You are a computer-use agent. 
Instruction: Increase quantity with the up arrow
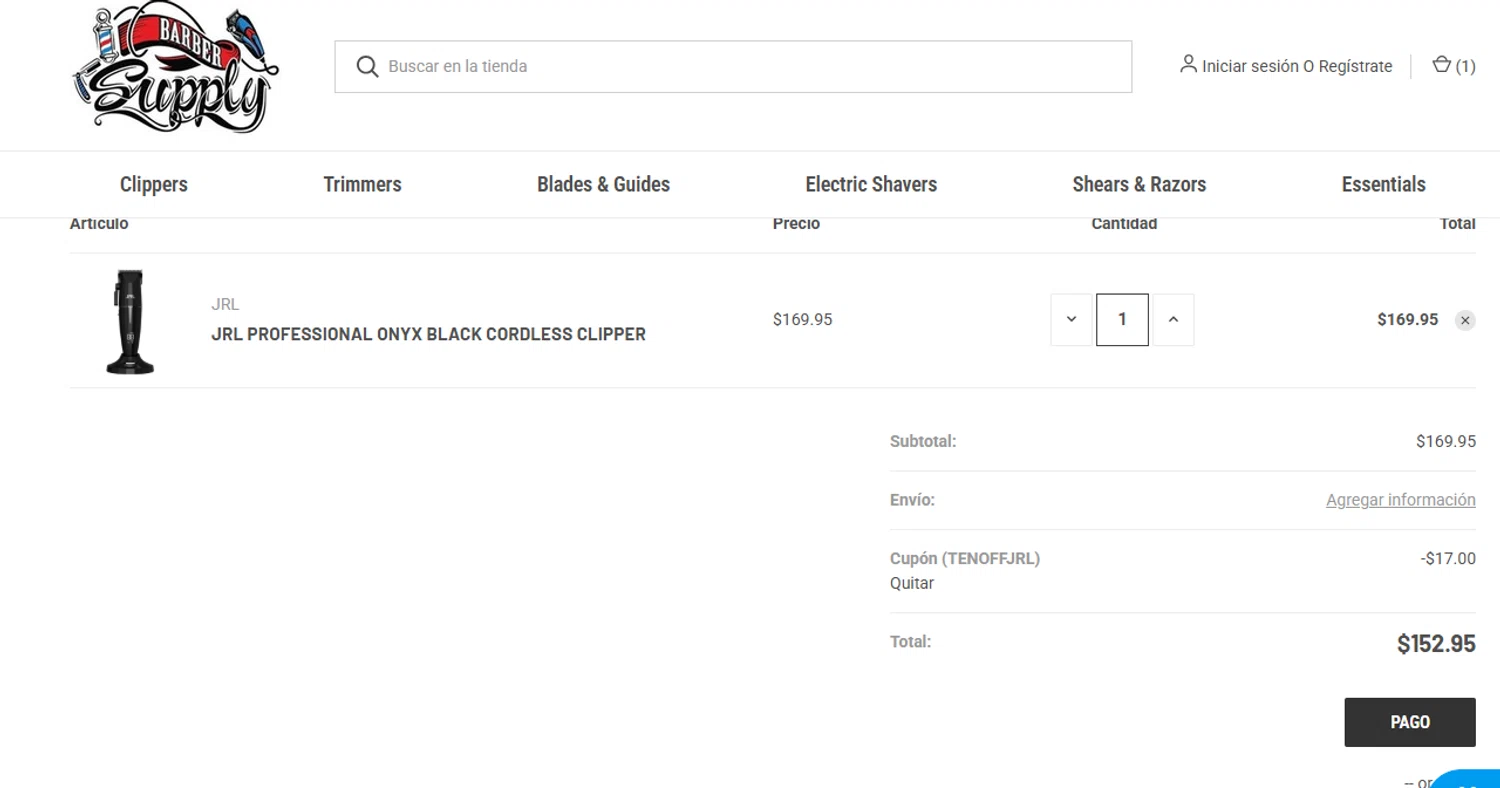tap(1173, 320)
